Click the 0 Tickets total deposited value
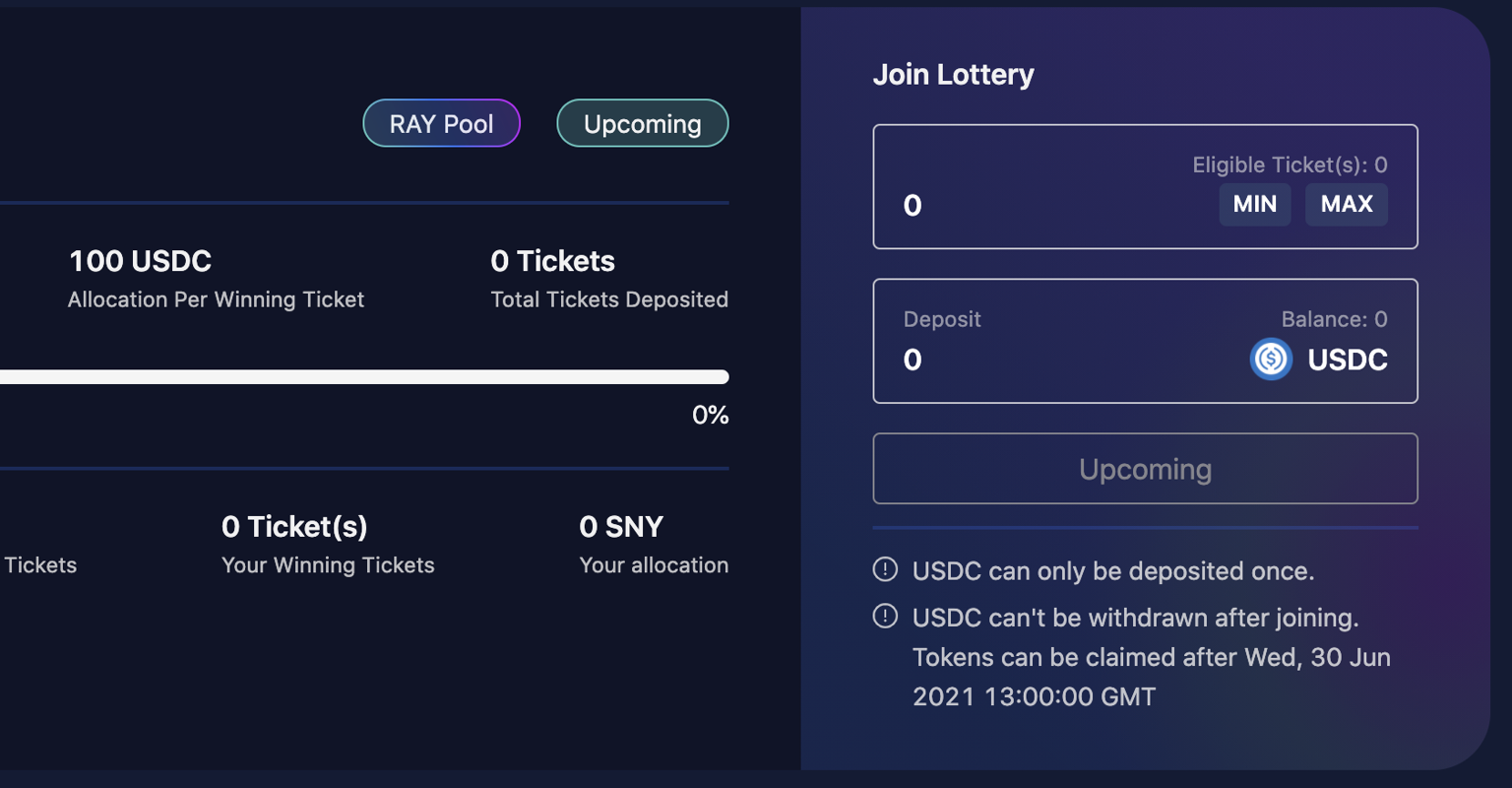This screenshot has width=1512, height=788. 552,261
